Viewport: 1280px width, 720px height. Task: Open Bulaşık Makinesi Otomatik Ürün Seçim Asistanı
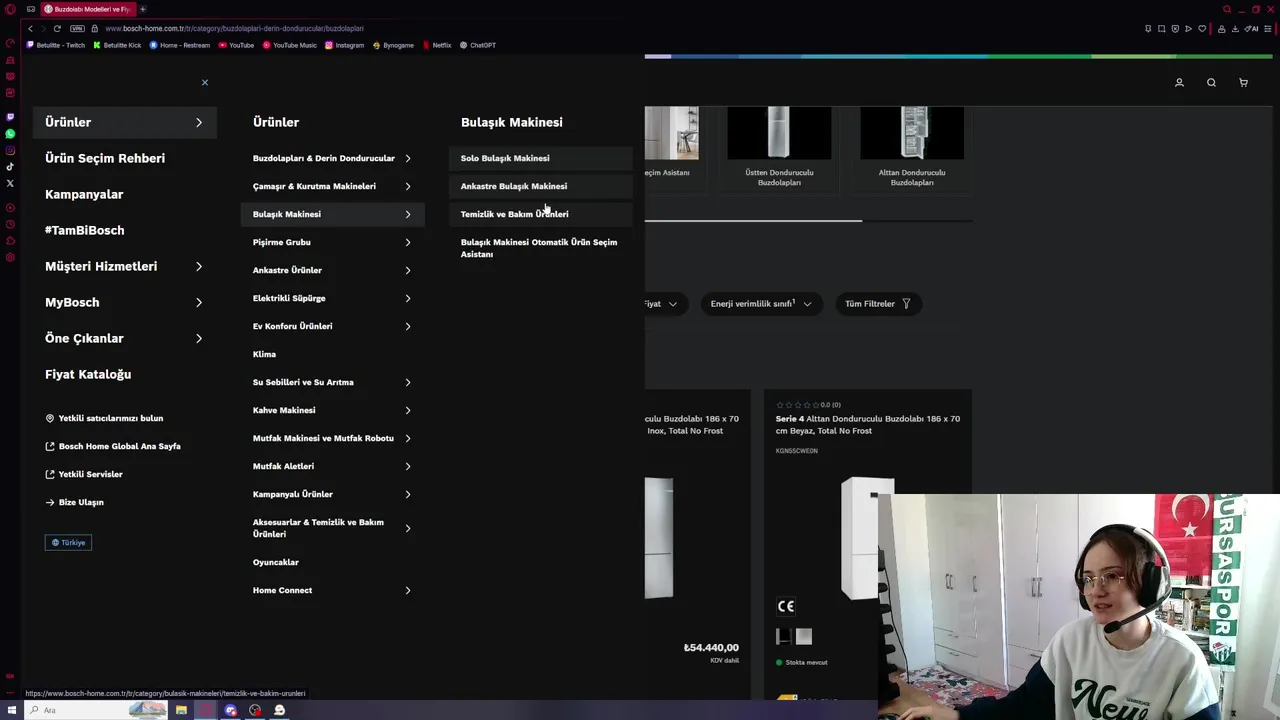coord(539,248)
